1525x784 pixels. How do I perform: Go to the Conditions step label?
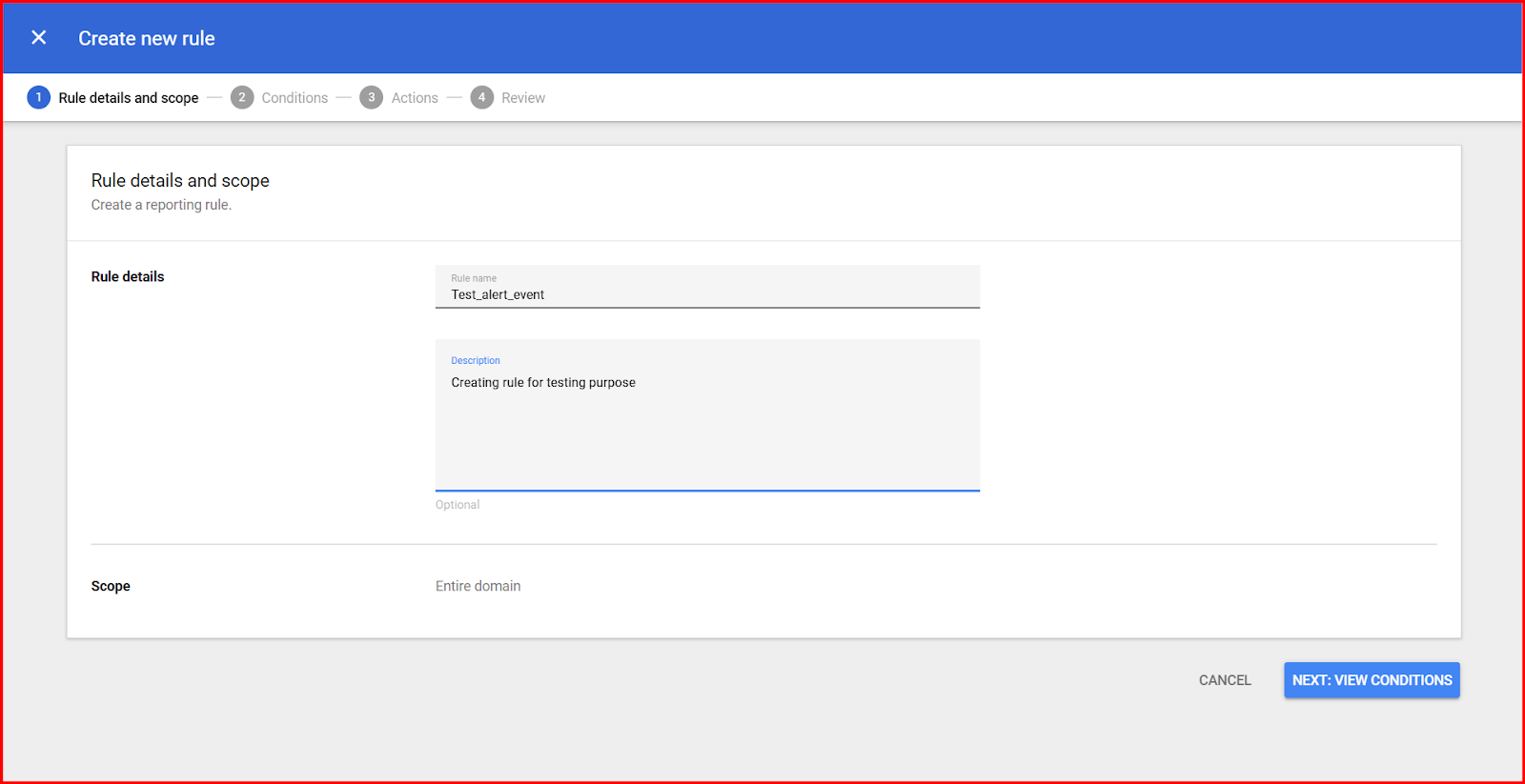tap(295, 98)
